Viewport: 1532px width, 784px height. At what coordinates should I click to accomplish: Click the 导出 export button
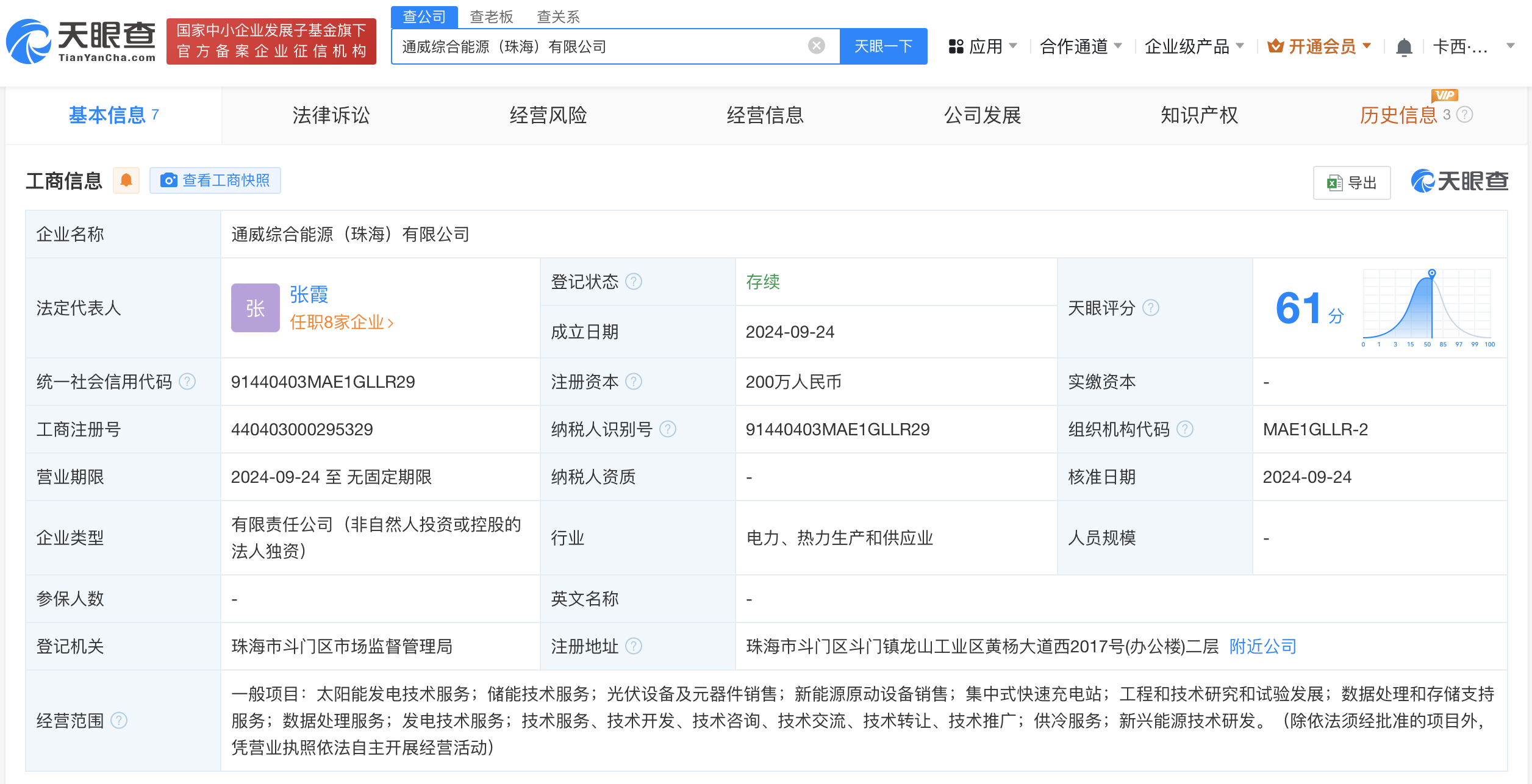1352,182
